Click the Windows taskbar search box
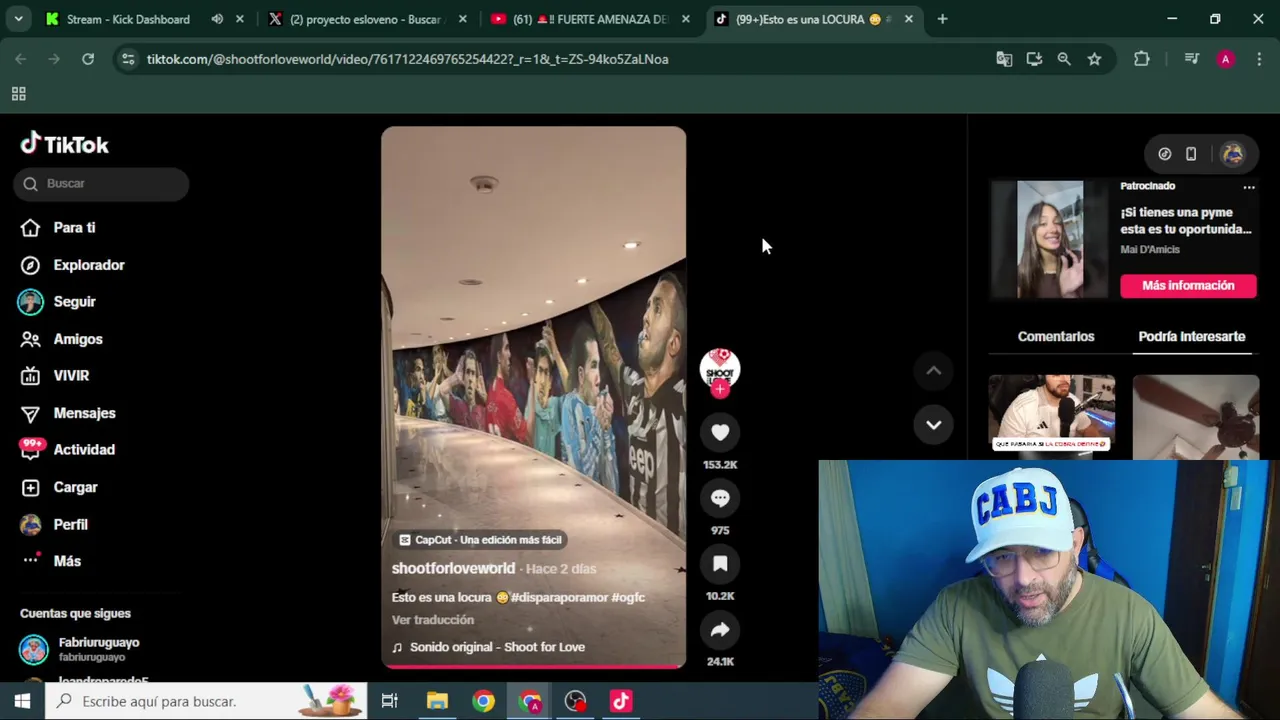1280x720 pixels. tap(206, 701)
